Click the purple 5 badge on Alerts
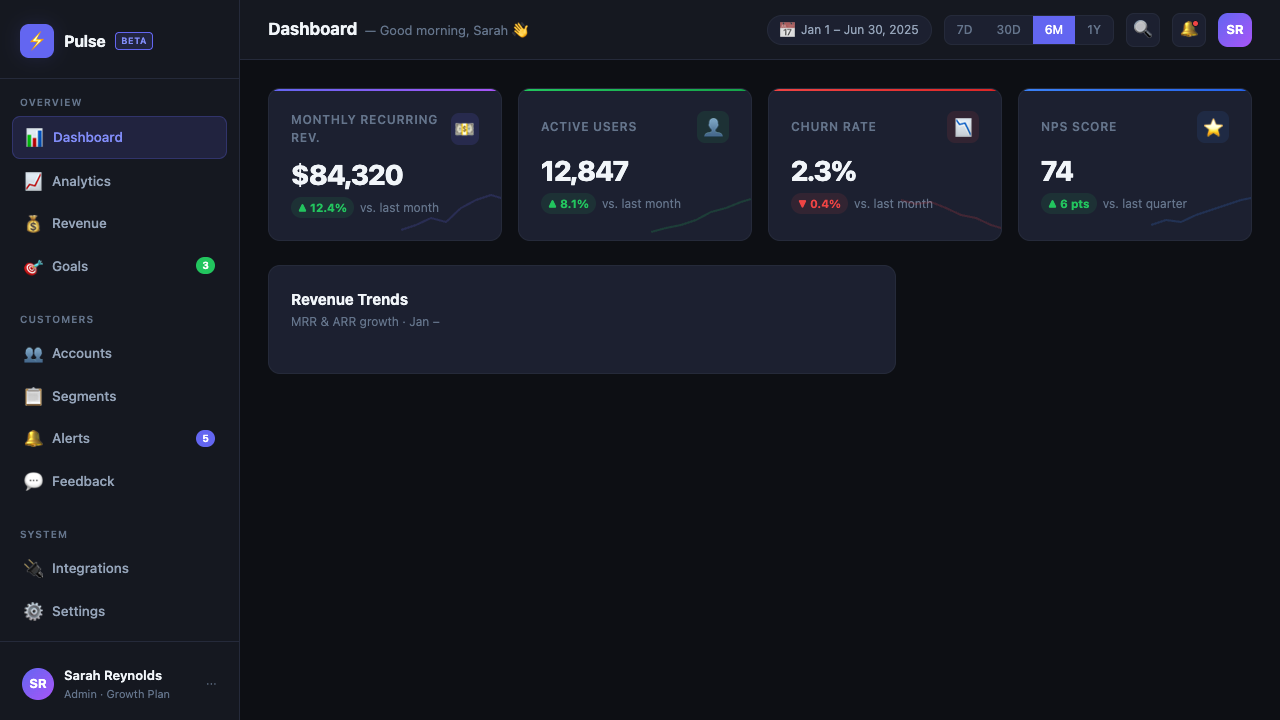Viewport: 1280px width, 720px height. point(205,438)
